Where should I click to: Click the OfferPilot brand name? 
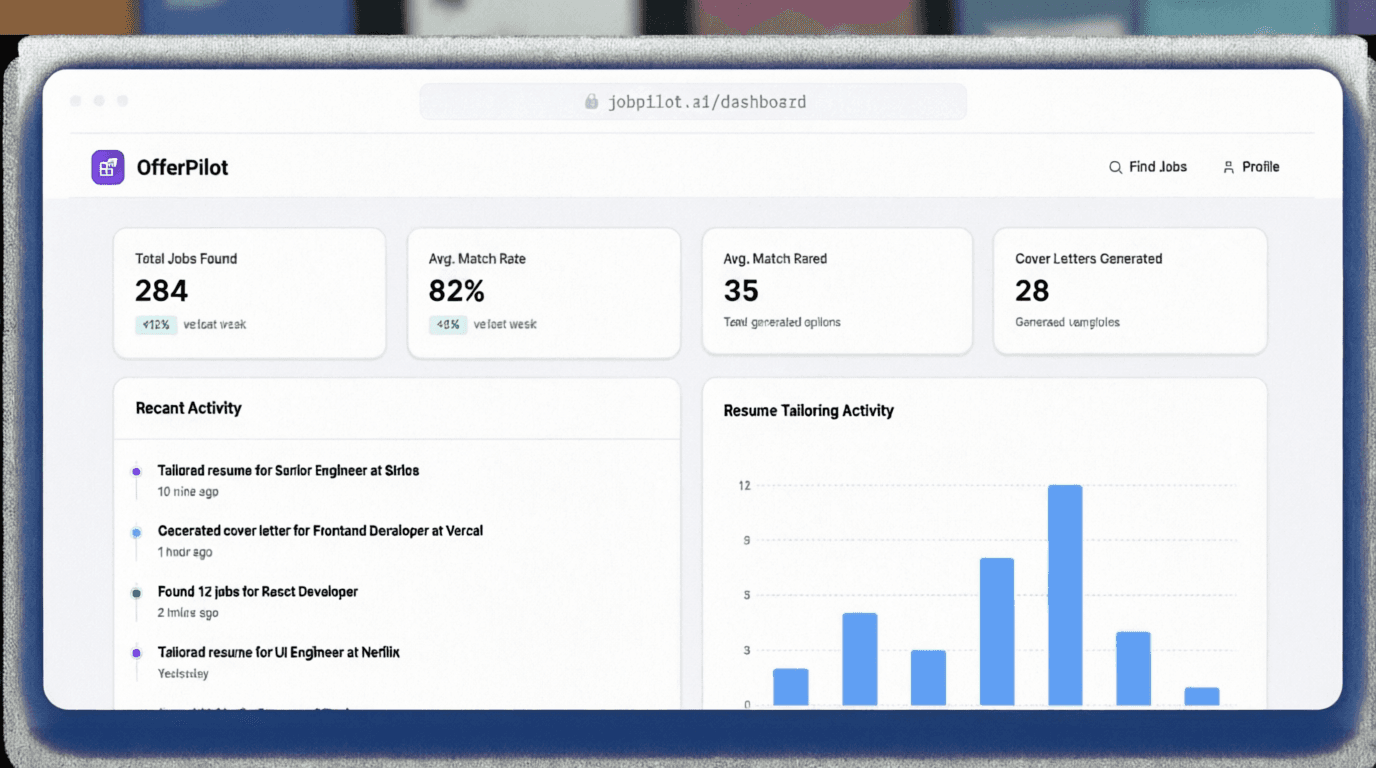click(x=182, y=168)
